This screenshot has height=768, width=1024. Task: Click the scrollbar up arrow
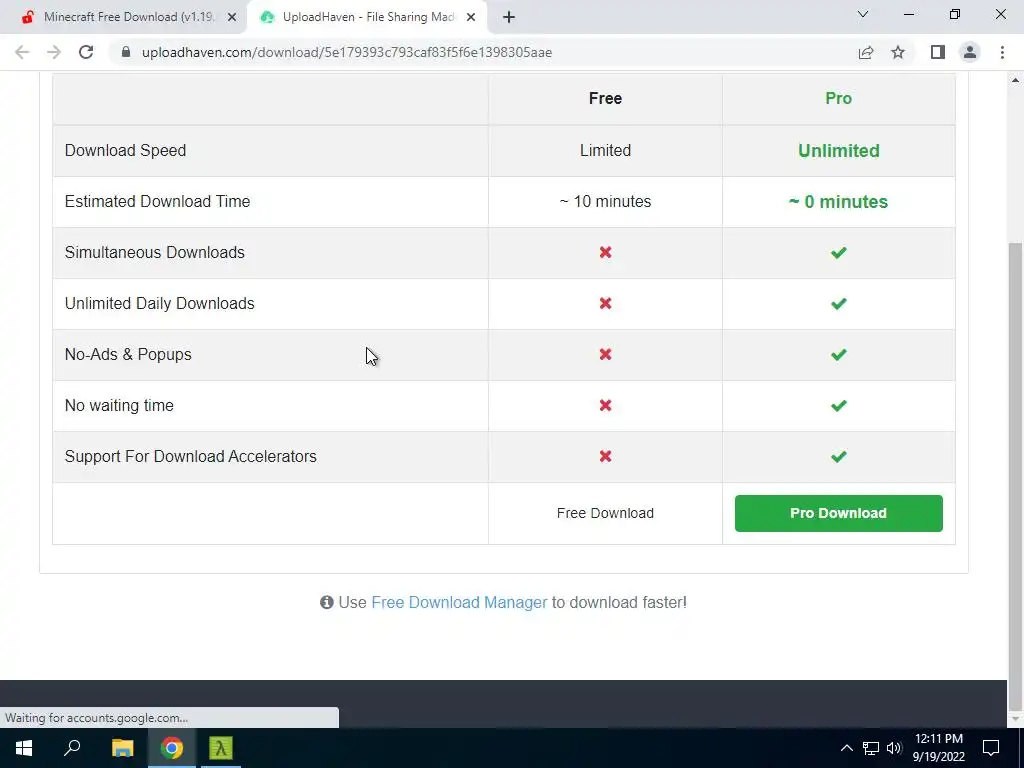[x=1015, y=80]
